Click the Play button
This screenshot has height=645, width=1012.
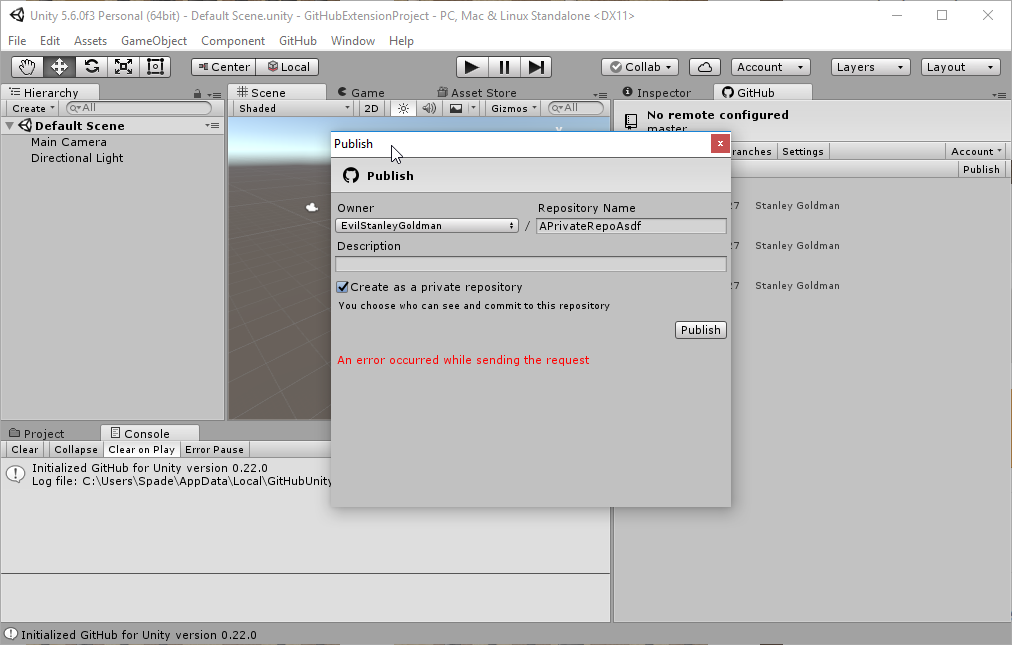pyautogui.click(x=472, y=67)
